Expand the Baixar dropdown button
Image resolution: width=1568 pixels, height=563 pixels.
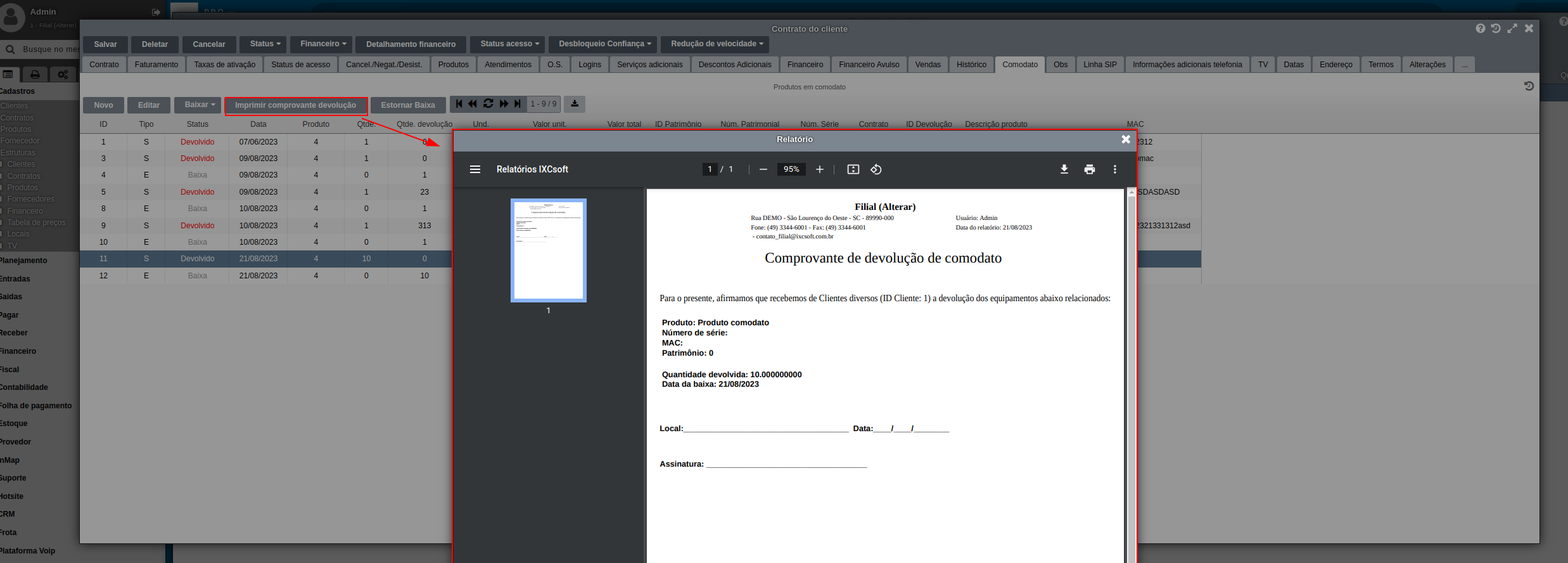[198, 105]
